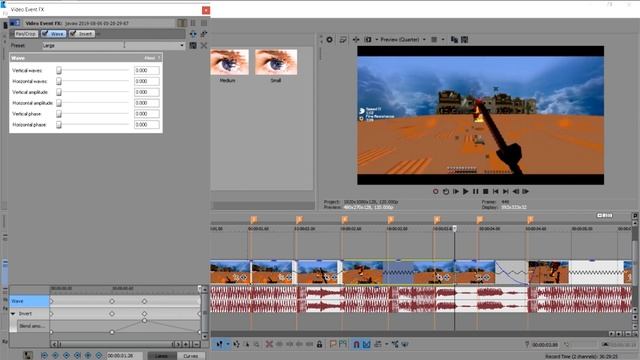Open auto ripple mode dropdown arrow

tap(386, 344)
